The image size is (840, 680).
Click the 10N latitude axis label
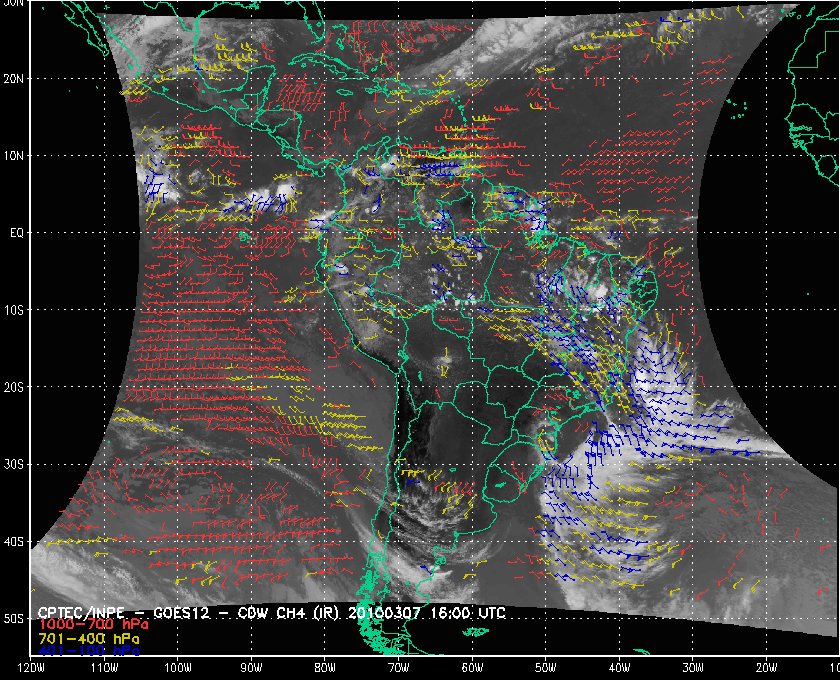pos(14,156)
